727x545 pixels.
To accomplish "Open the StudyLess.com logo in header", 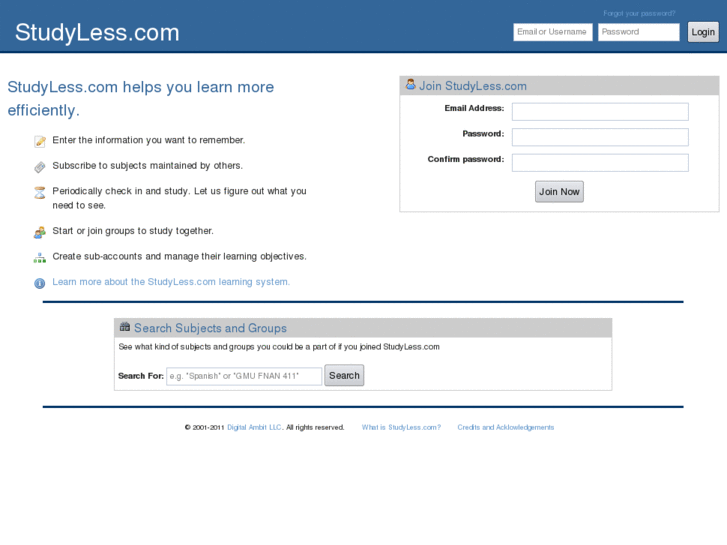I will coord(97,32).
